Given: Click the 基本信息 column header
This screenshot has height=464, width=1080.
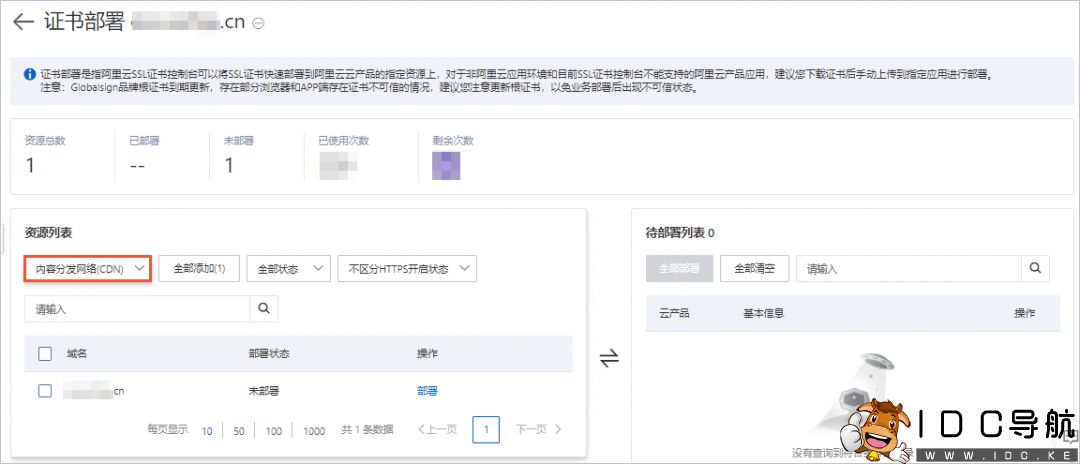Looking at the screenshot, I should point(762,313).
